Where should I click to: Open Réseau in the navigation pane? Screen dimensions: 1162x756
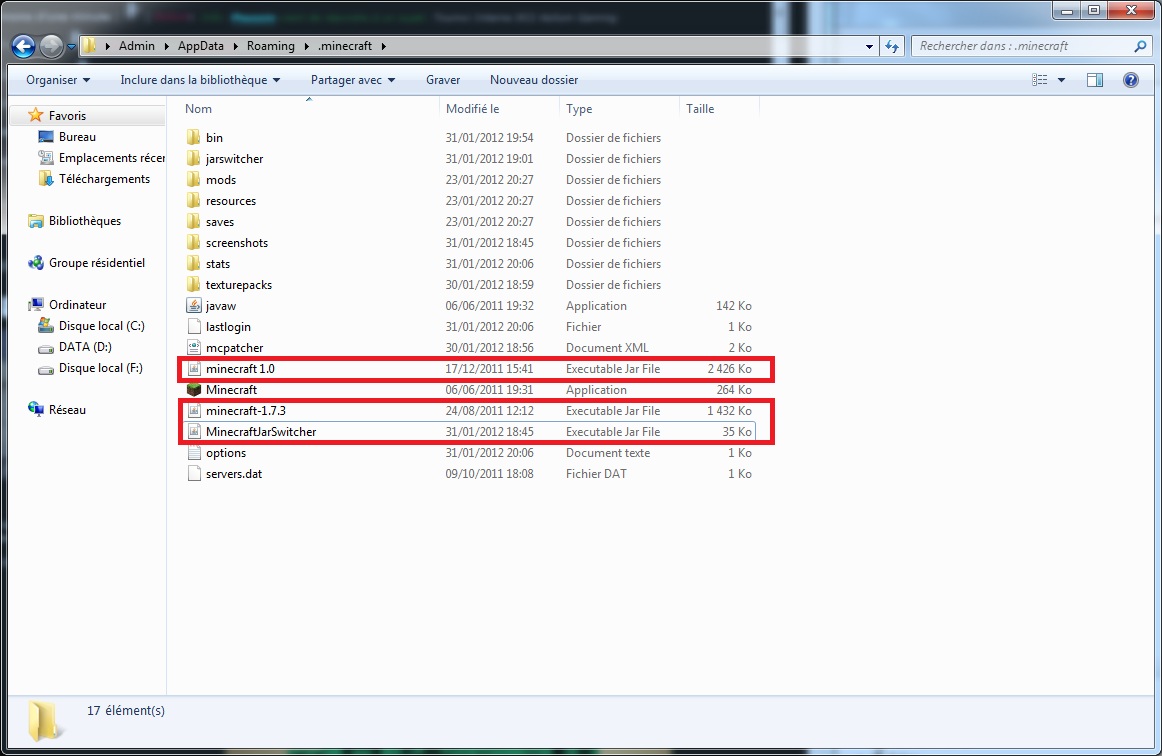[x=67, y=410]
